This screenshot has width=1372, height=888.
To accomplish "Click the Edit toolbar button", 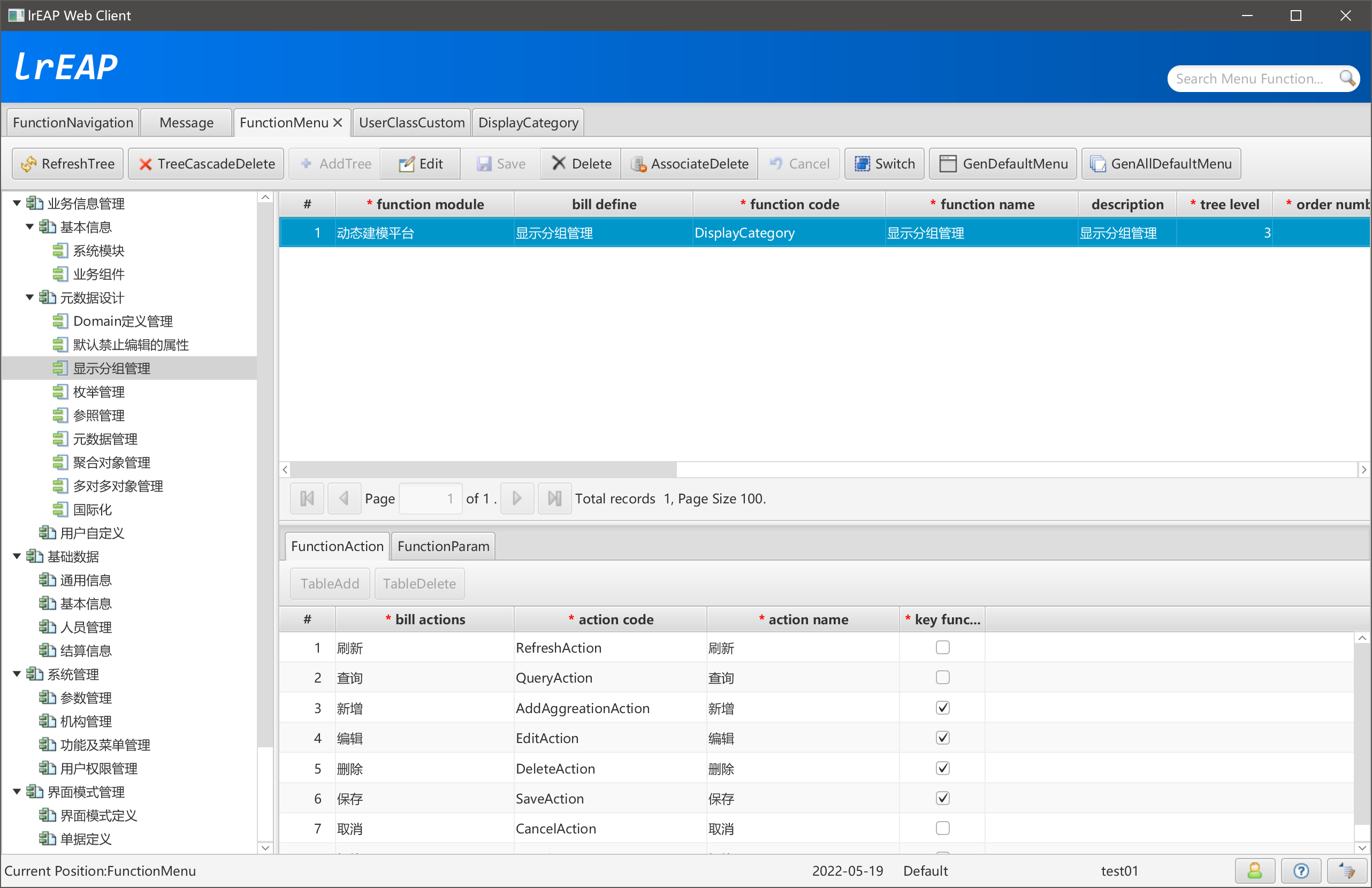I will 420,164.
